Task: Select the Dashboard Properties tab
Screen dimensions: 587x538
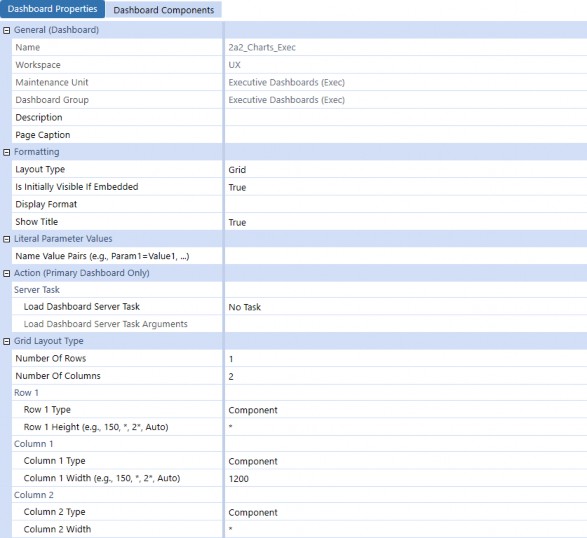Action: 52,9
